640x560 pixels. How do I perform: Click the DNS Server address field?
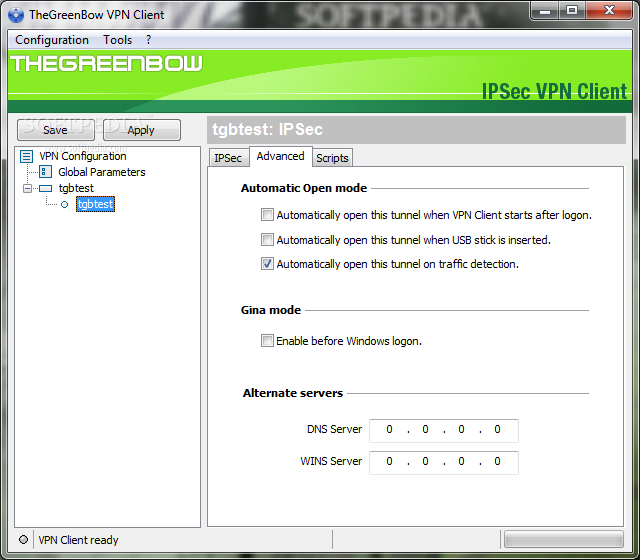click(x=444, y=431)
